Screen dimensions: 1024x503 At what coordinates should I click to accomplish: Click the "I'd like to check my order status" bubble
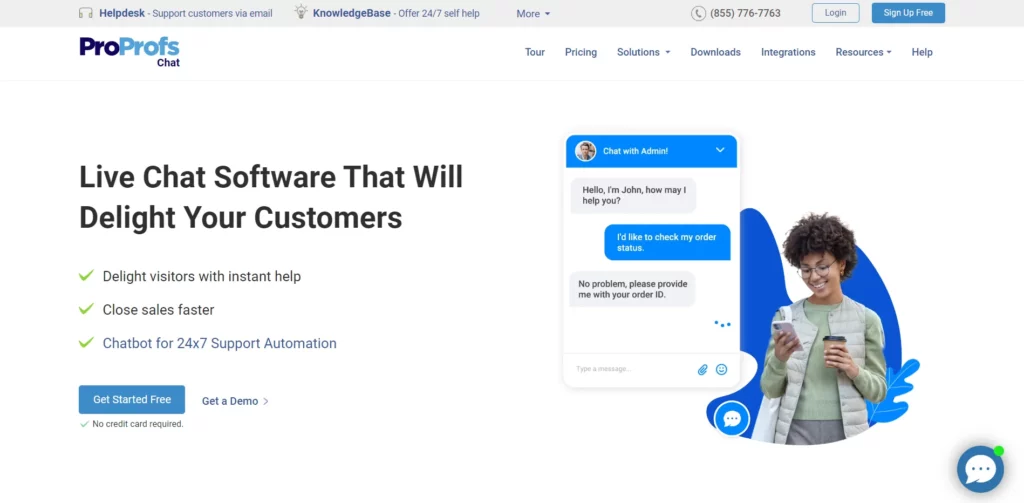click(x=667, y=242)
